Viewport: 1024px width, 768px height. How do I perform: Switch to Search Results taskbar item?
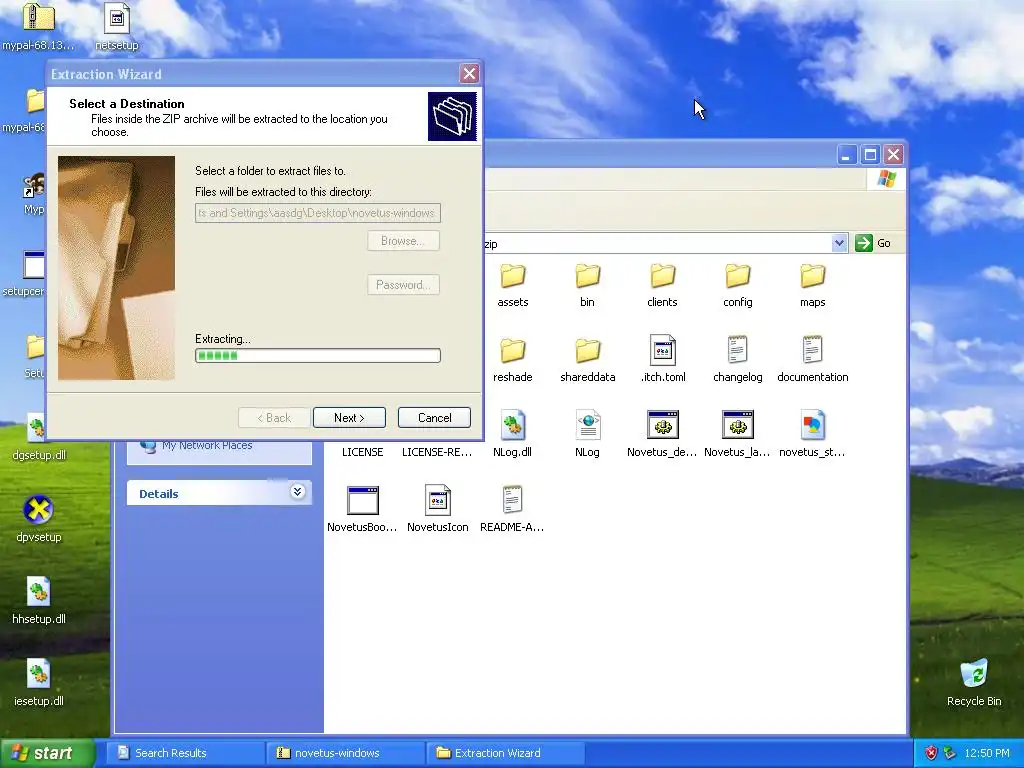184,753
